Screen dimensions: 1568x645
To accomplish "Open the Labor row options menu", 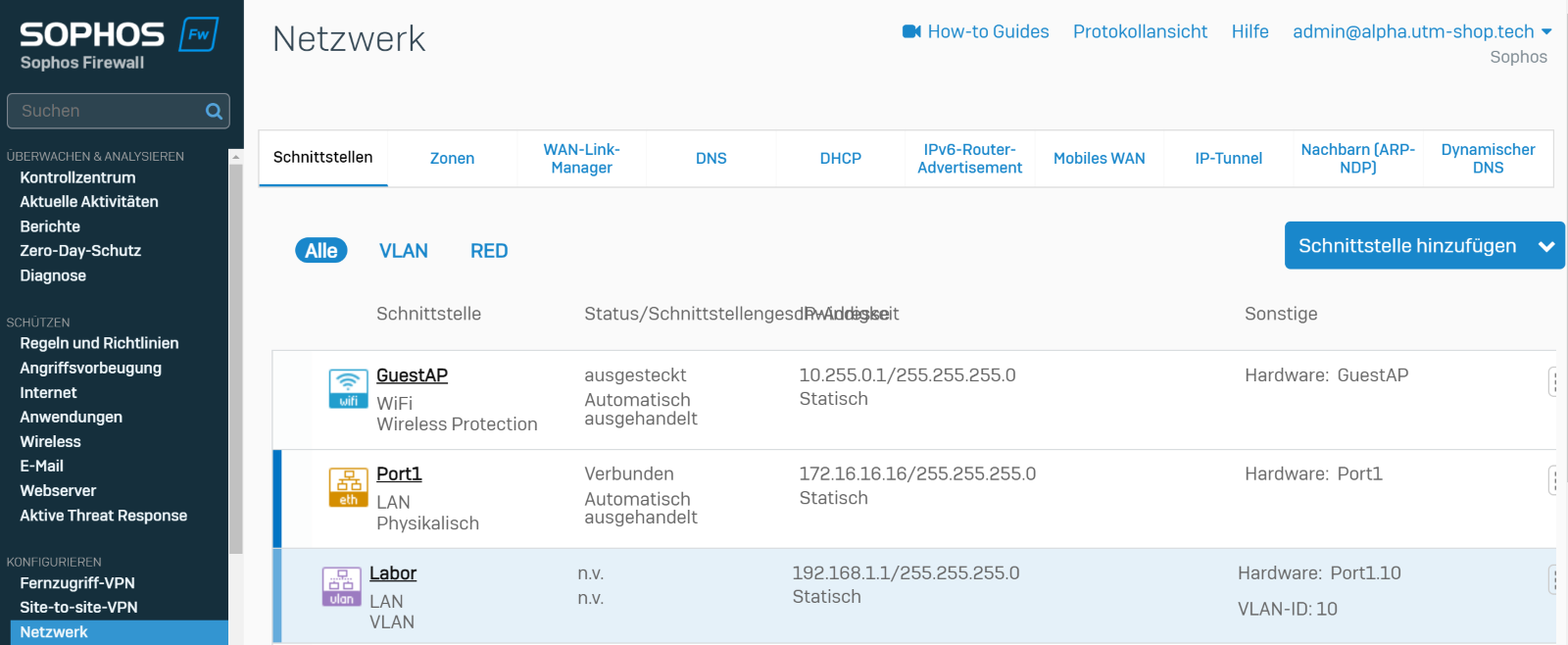I will tap(1553, 578).
